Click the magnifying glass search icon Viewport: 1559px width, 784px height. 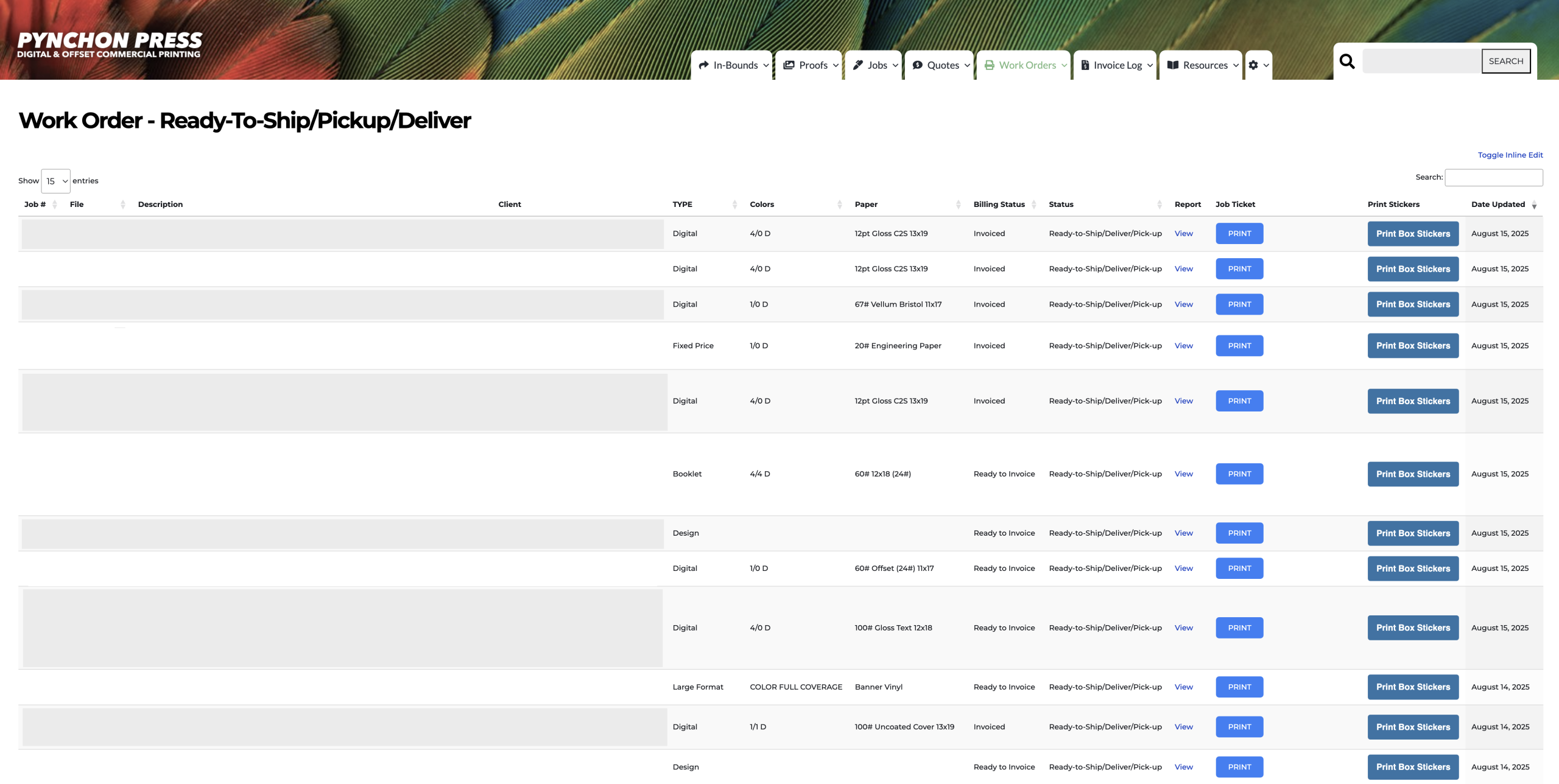pyautogui.click(x=1347, y=61)
